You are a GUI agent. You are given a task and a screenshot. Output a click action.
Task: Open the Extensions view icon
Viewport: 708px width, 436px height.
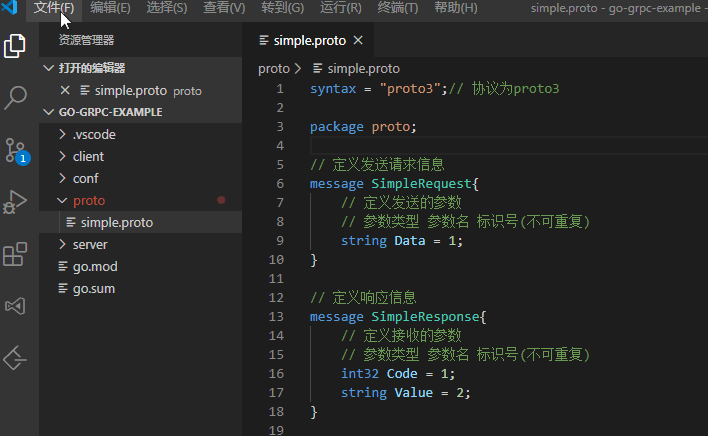tap(16, 255)
